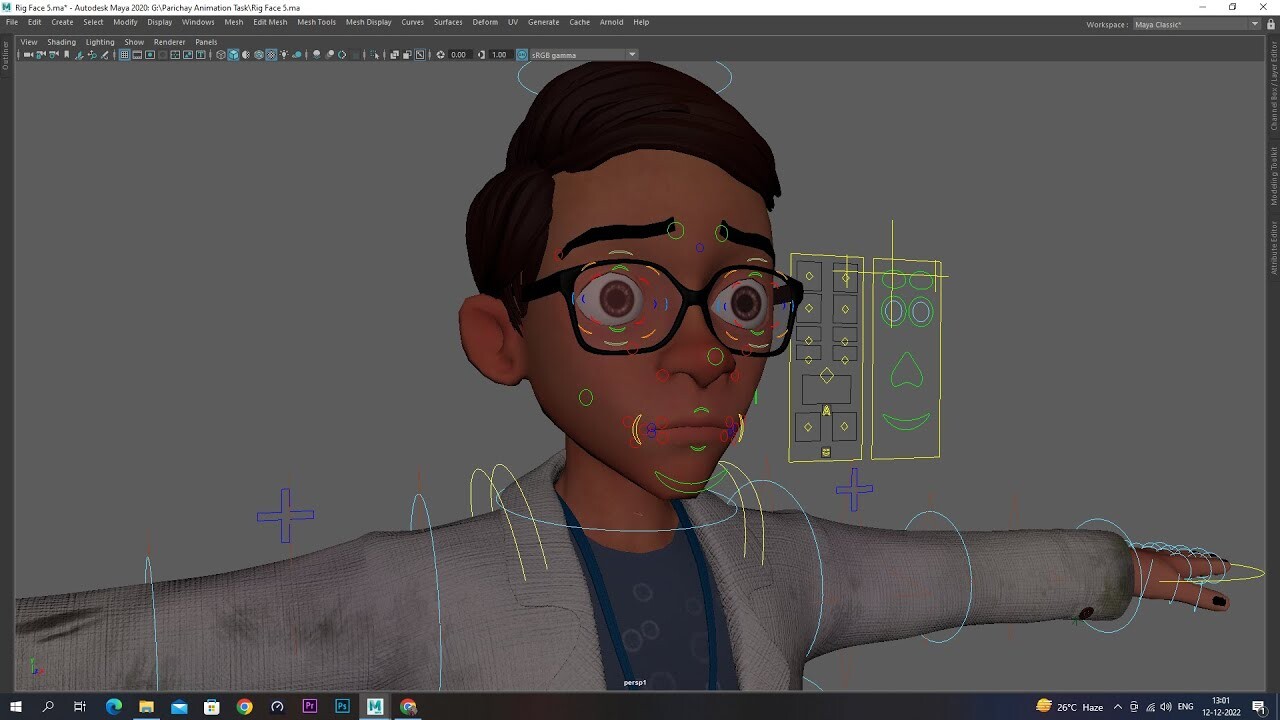Toggle the Shadows display in the viewport toolbar
The width and height of the screenshot is (1280, 720).
click(x=298, y=55)
